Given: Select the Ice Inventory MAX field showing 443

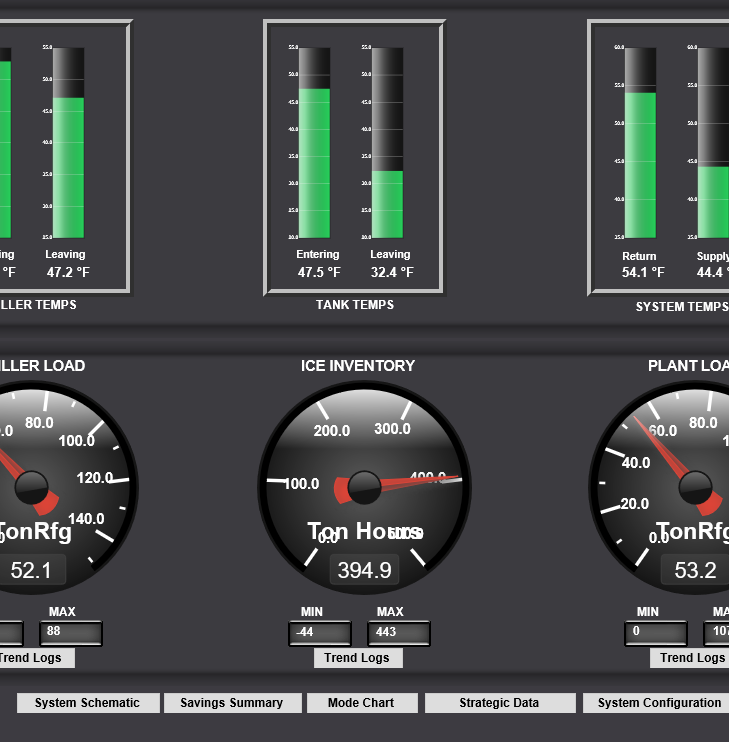Looking at the screenshot, I should coord(398,633).
